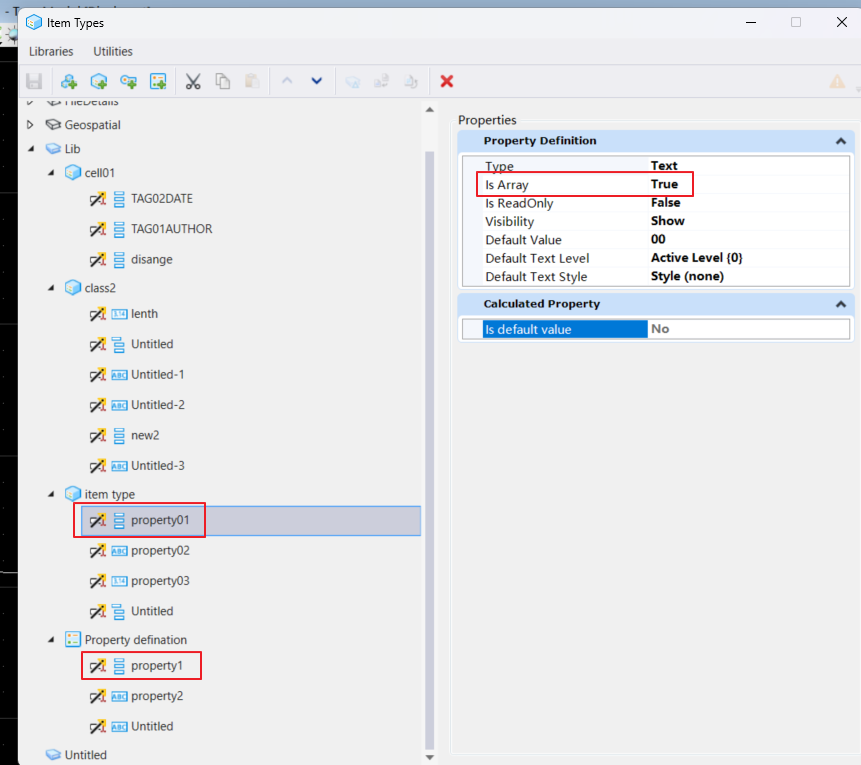This screenshot has width=861, height=765.
Task: Click the Copy icon in toolbar
Action: click(x=222, y=82)
